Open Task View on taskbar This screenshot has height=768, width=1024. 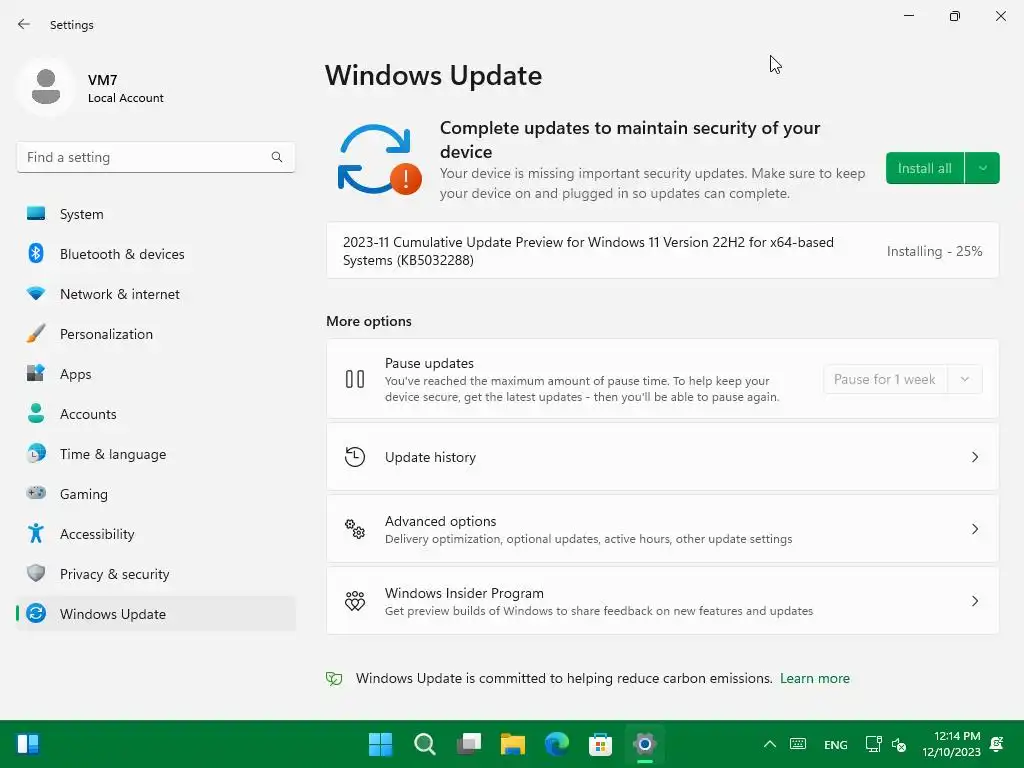[x=469, y=744]
